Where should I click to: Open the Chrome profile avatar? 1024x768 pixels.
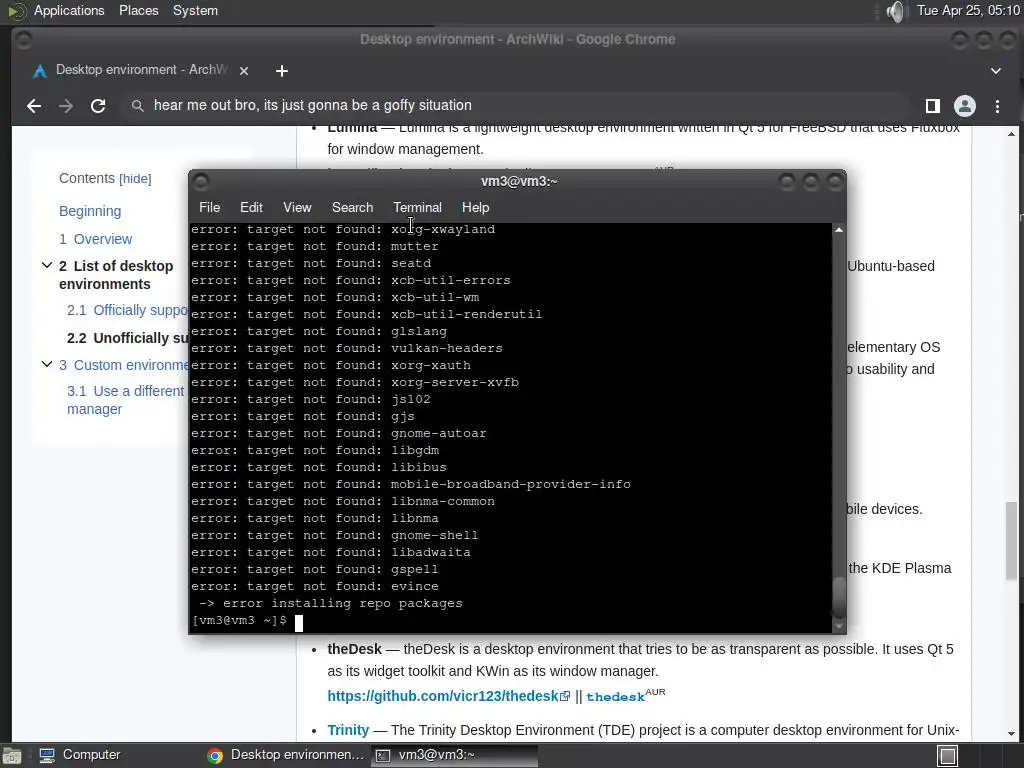(965, 106)
